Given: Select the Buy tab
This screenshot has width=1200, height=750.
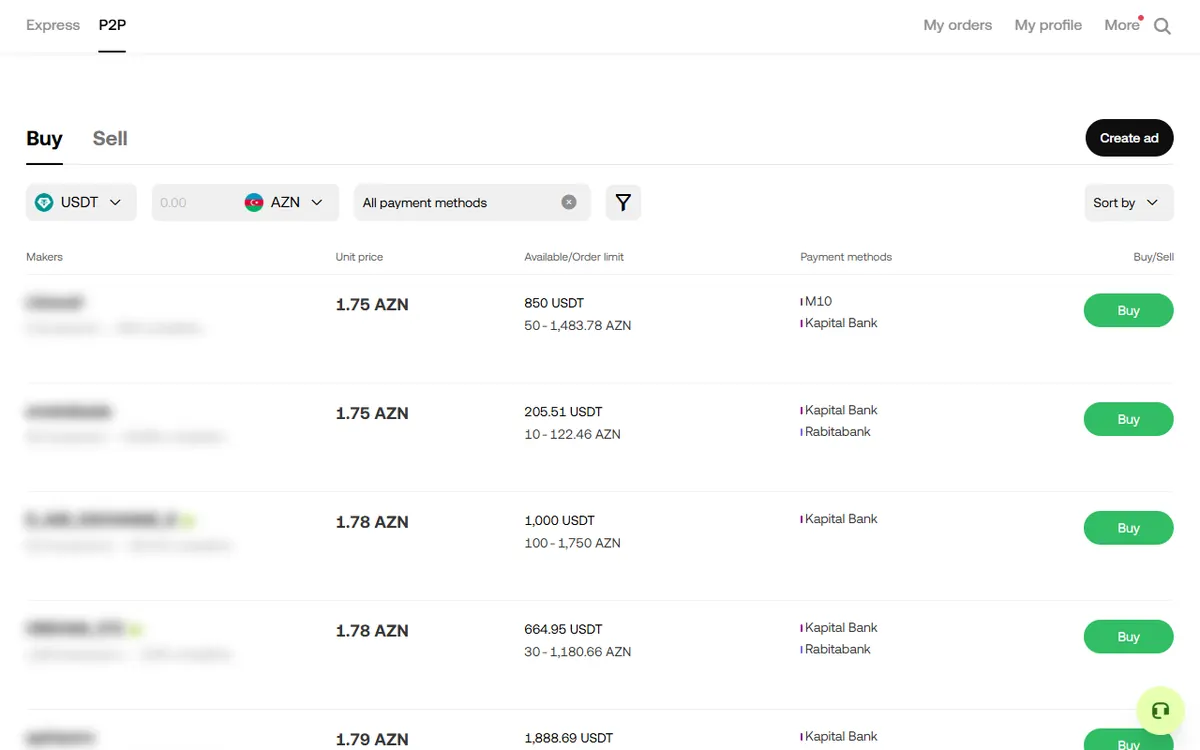Looking at the screenshot, I should tap(44, 138).
